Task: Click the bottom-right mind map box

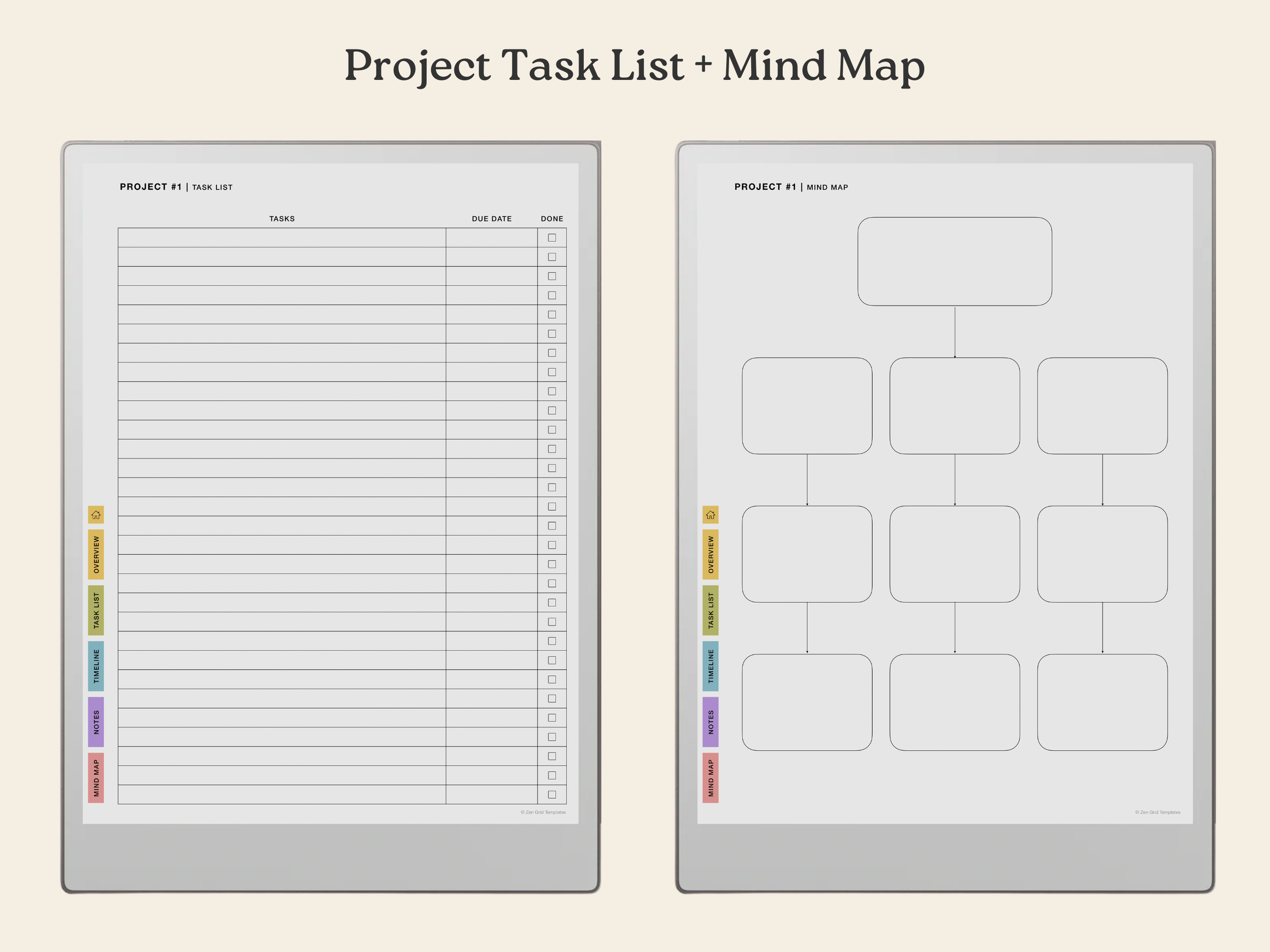Action: pos(1102,702)
